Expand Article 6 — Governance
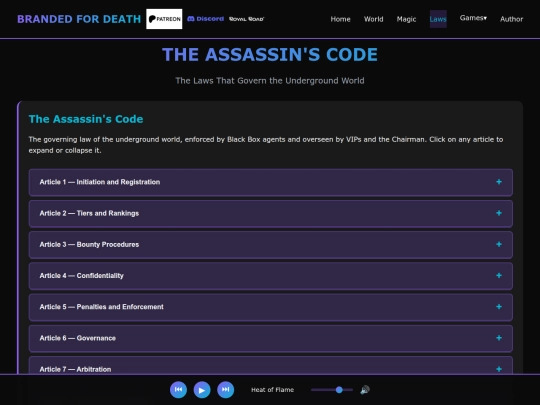540x405 pixels. click(x=271, y=338)
